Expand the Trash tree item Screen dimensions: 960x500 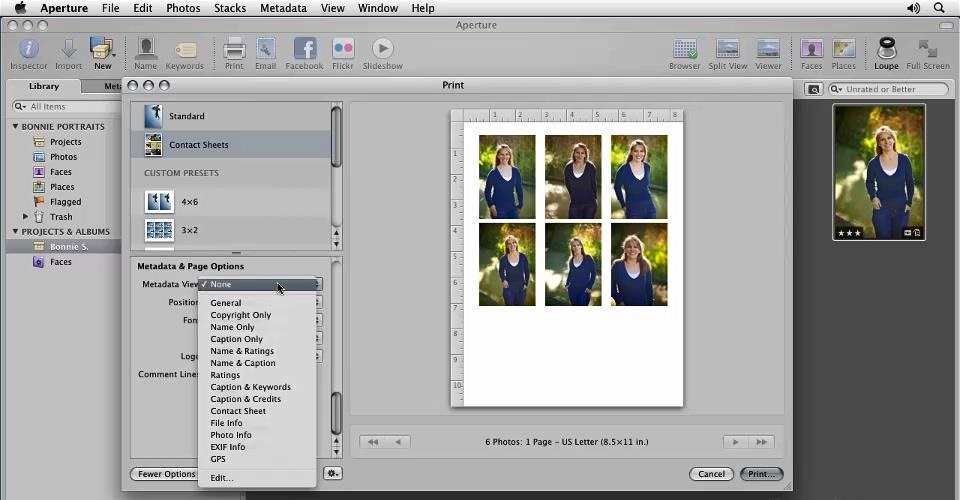point(26,217)
